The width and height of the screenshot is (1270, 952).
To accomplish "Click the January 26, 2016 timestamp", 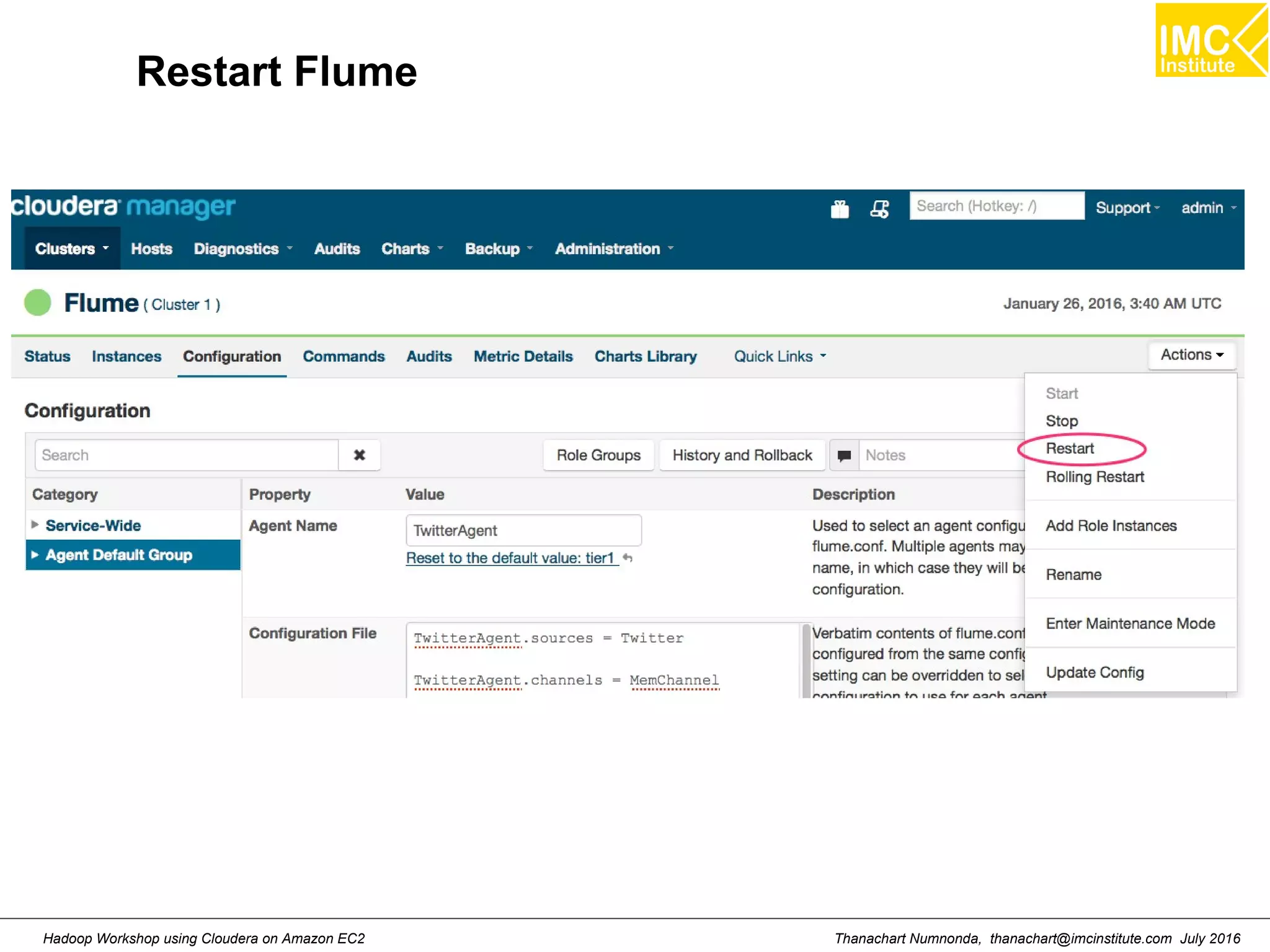I will (x=1112, y=304).
